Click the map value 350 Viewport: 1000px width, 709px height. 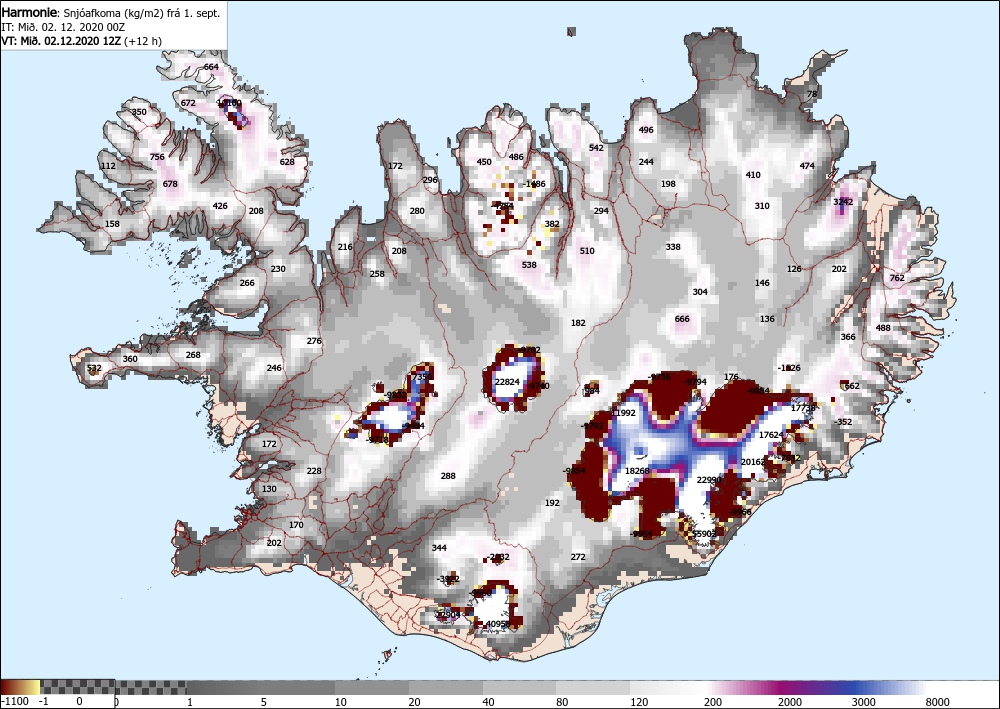click(139, 112)
